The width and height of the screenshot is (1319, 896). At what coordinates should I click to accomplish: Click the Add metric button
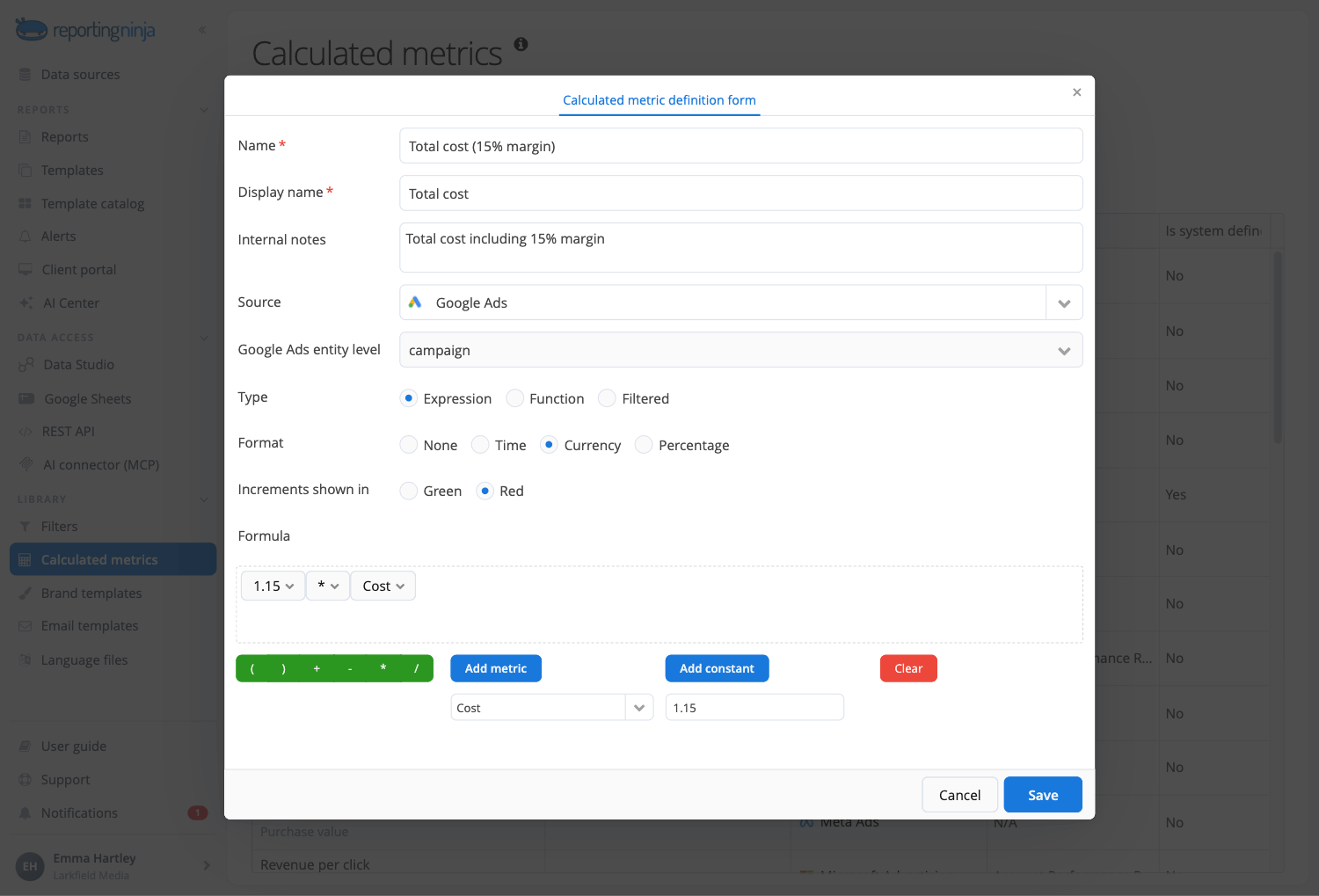496,668
